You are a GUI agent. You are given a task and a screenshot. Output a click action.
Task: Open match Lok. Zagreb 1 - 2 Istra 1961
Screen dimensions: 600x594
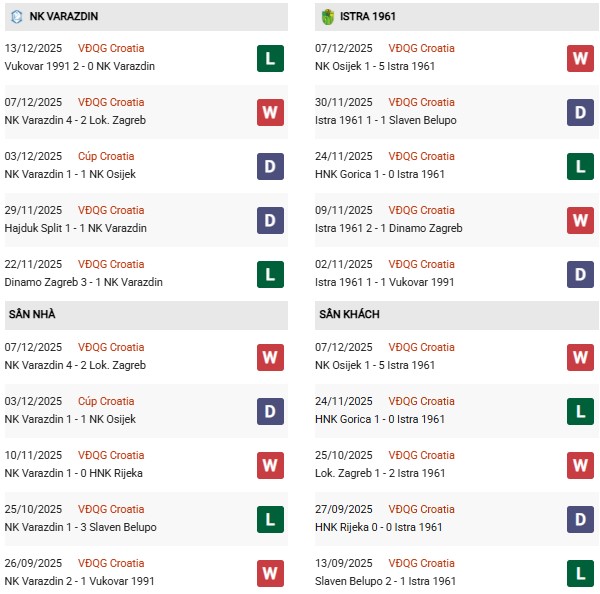point(380,473)
